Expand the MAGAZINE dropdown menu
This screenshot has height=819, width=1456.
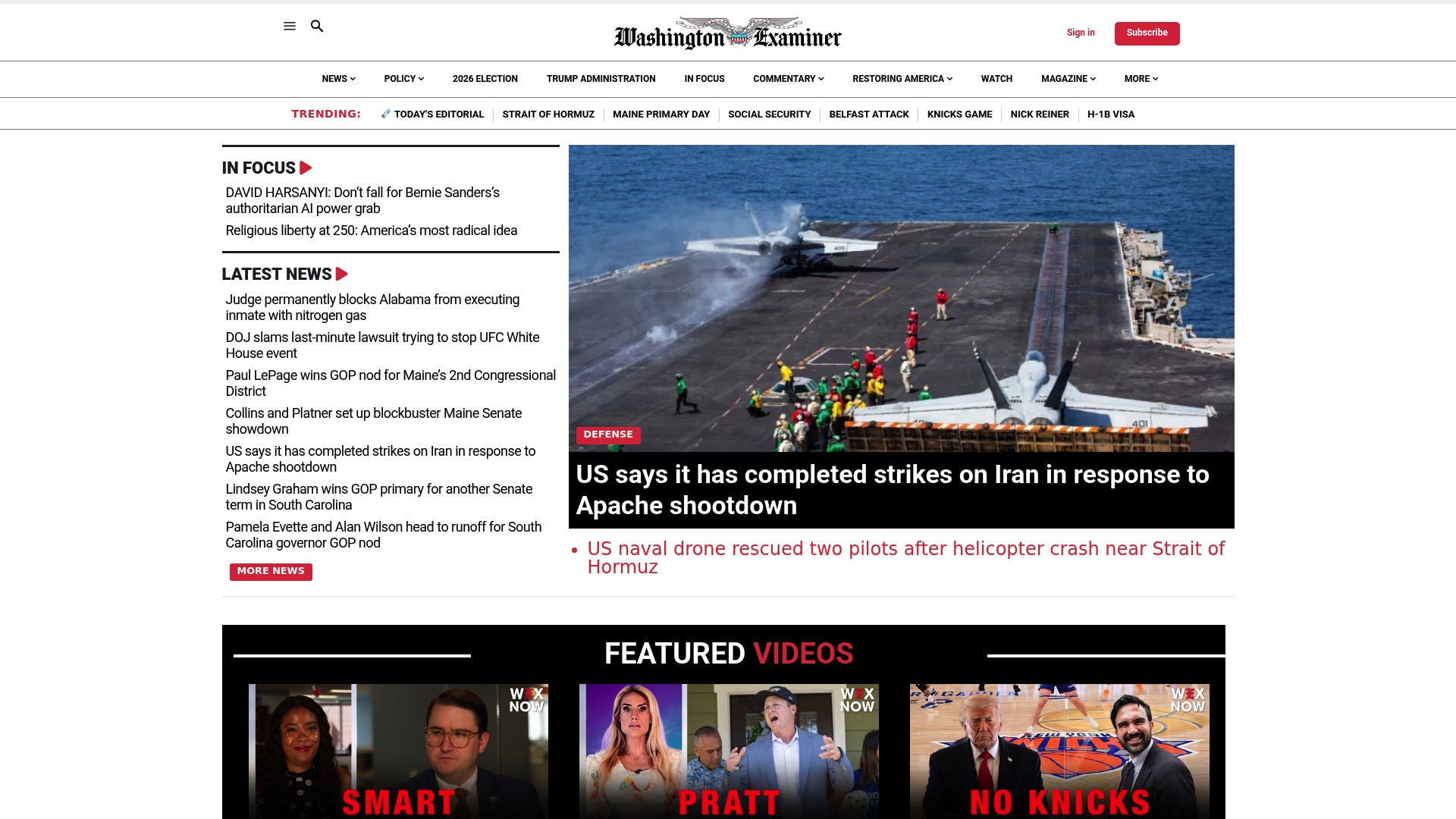click(x=1068, y=79)
